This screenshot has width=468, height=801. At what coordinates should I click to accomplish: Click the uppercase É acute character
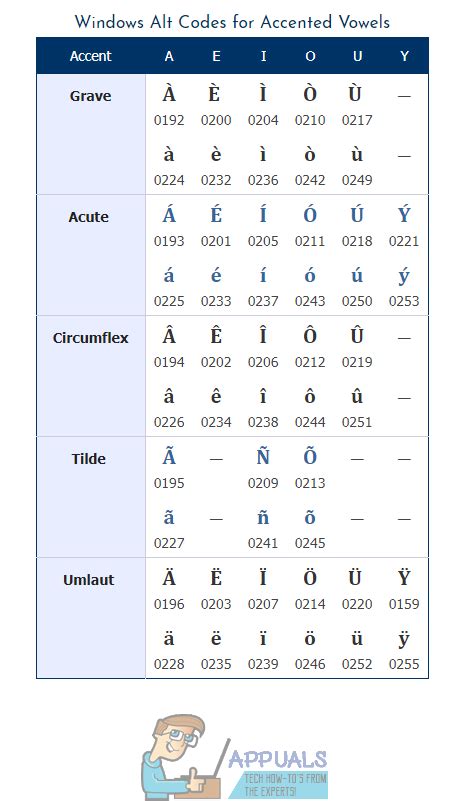tap(216, 215)
